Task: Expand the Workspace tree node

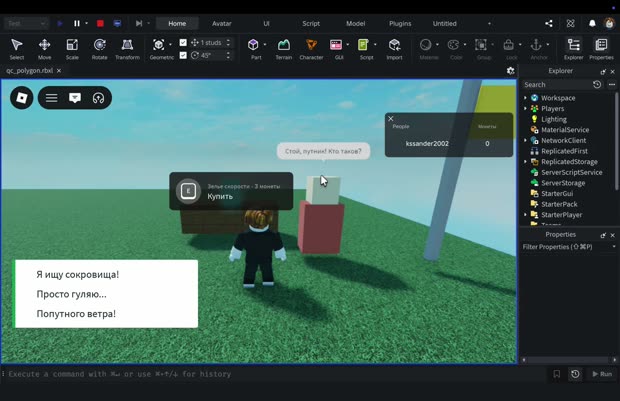Action: pyautogui.click(x=525, y=98)
